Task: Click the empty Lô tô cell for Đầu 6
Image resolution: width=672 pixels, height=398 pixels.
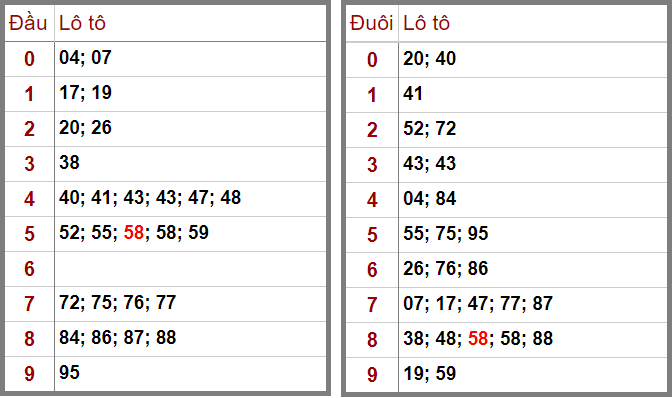Action: 190,269
